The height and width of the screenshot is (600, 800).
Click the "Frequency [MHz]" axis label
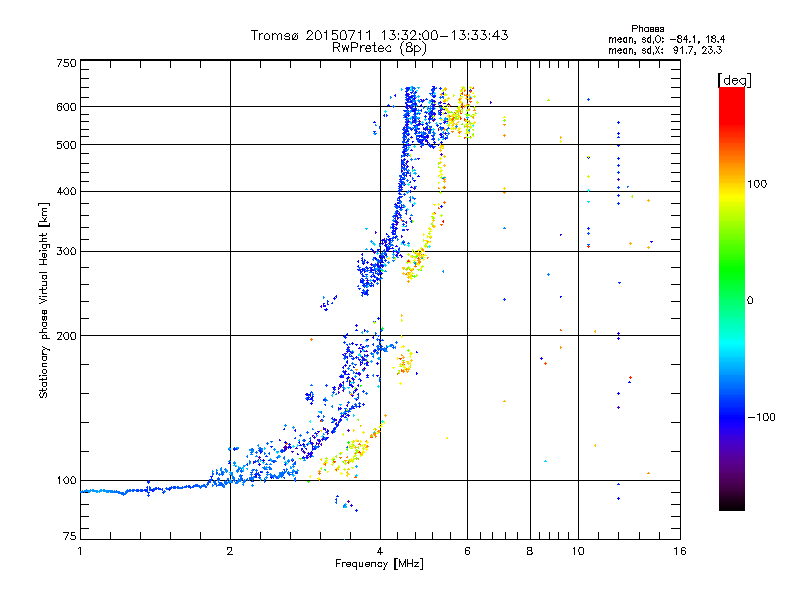pyautogui.click(x=379, y=564)
